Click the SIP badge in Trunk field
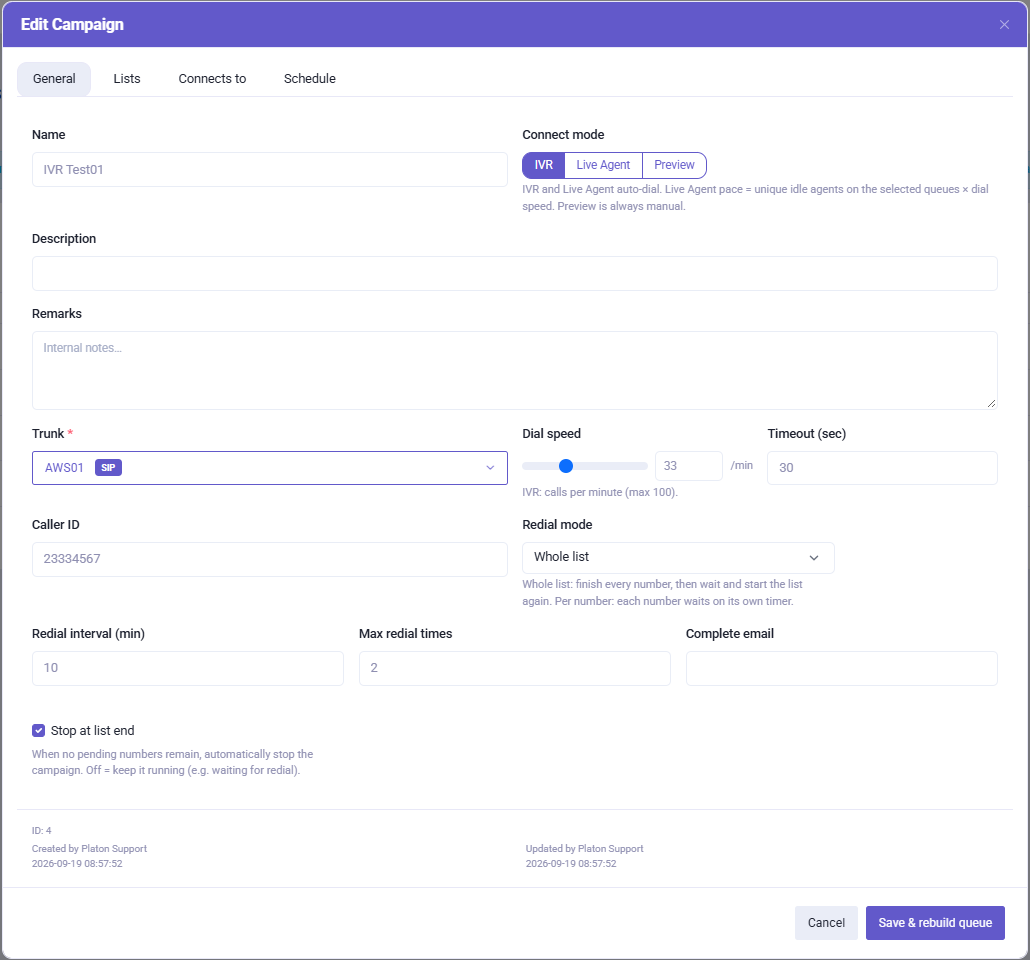Viewport: 1030px width, 960px height. point(108,468)
